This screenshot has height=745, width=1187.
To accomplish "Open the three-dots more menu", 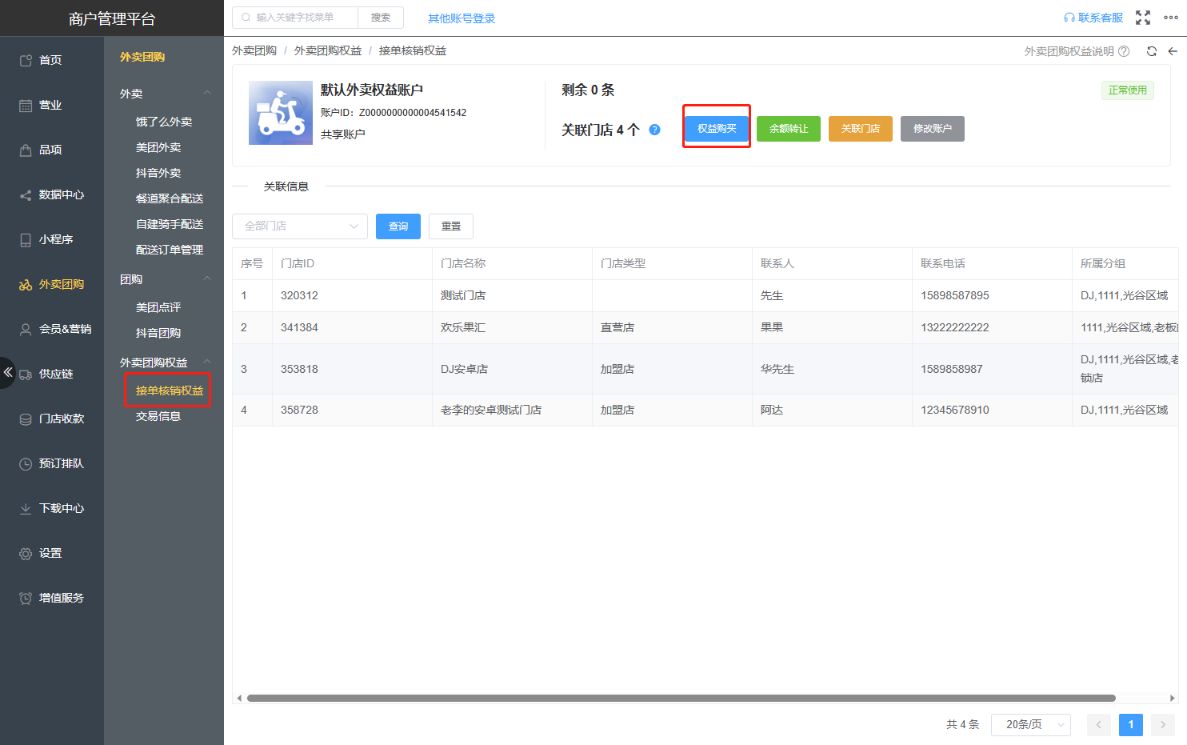I will 1170,17.
